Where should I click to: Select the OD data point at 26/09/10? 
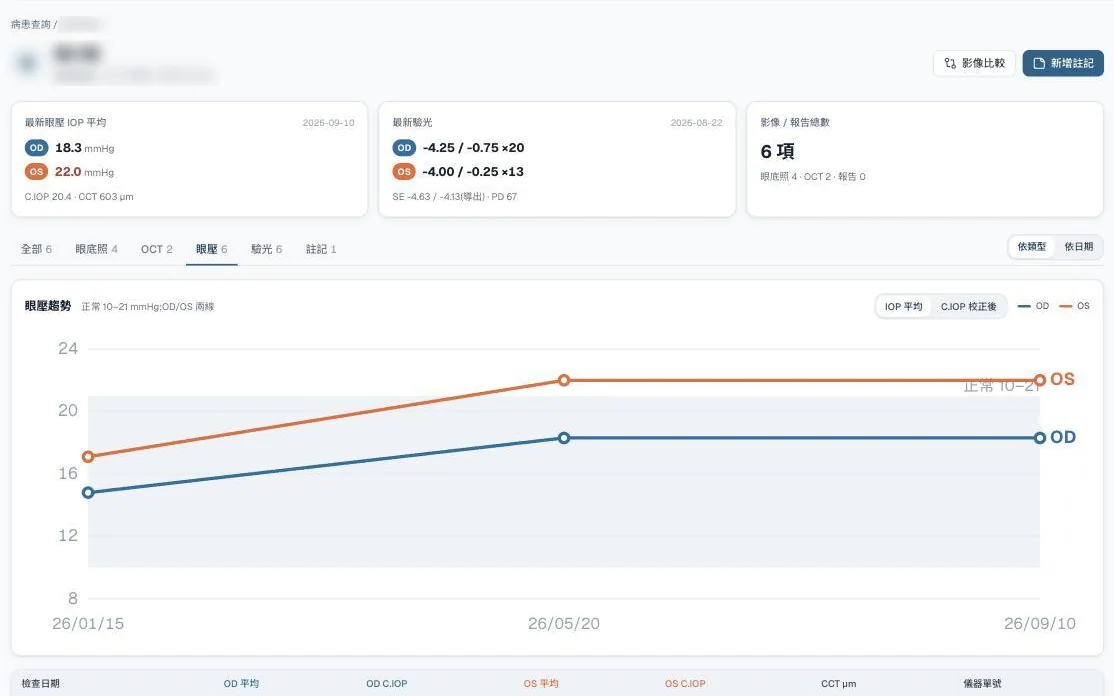point(1040,438)
